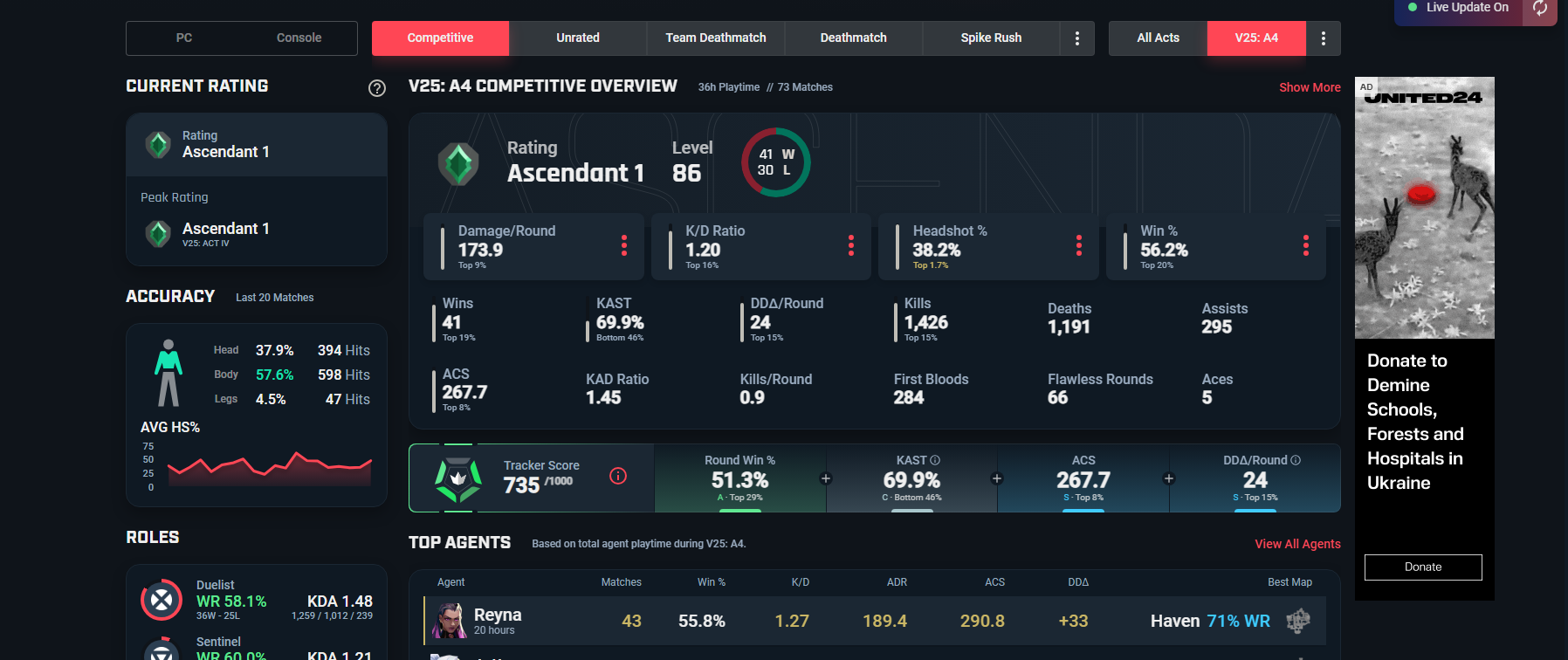
Task: Click the First Bloods 284 stat
Action: point(931,388)
